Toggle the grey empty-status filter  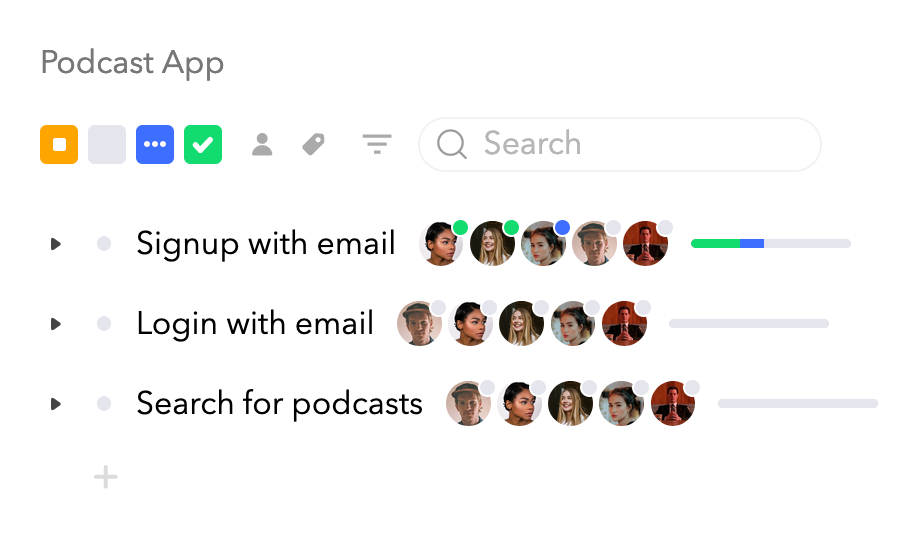coord(107,144)
